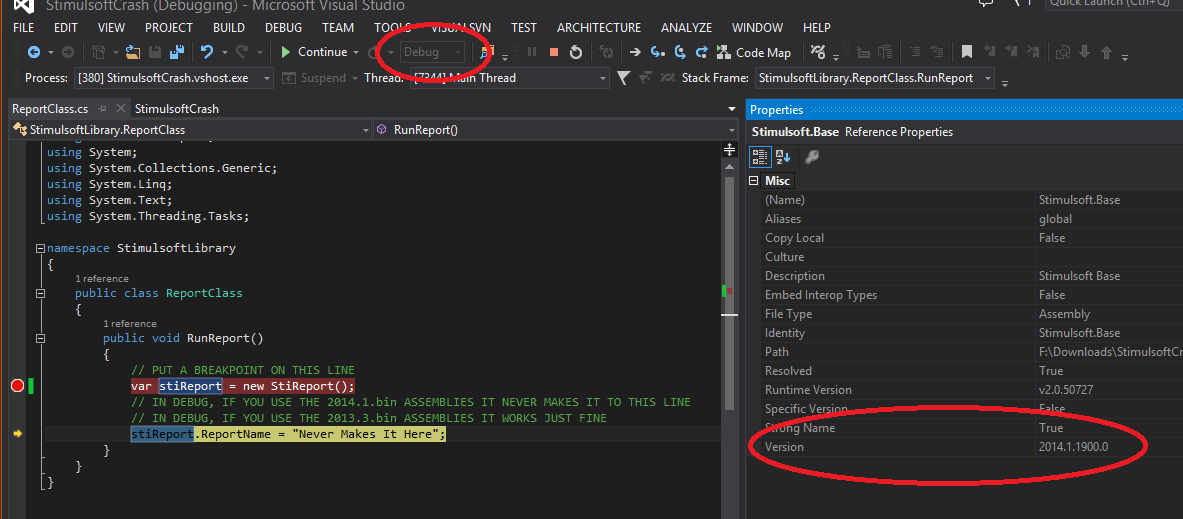Open Code Map from toolbar

coord(754,52)
